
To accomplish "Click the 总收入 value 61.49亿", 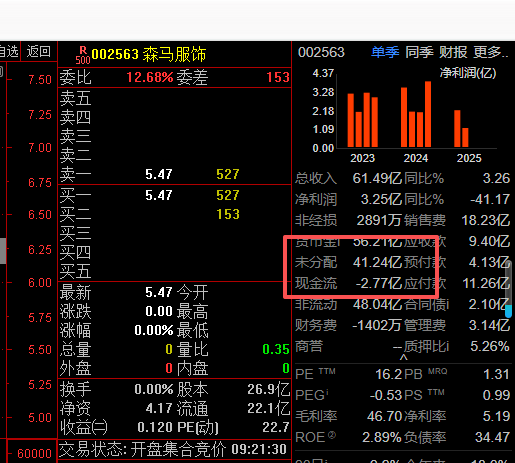I will coord(377,178).
